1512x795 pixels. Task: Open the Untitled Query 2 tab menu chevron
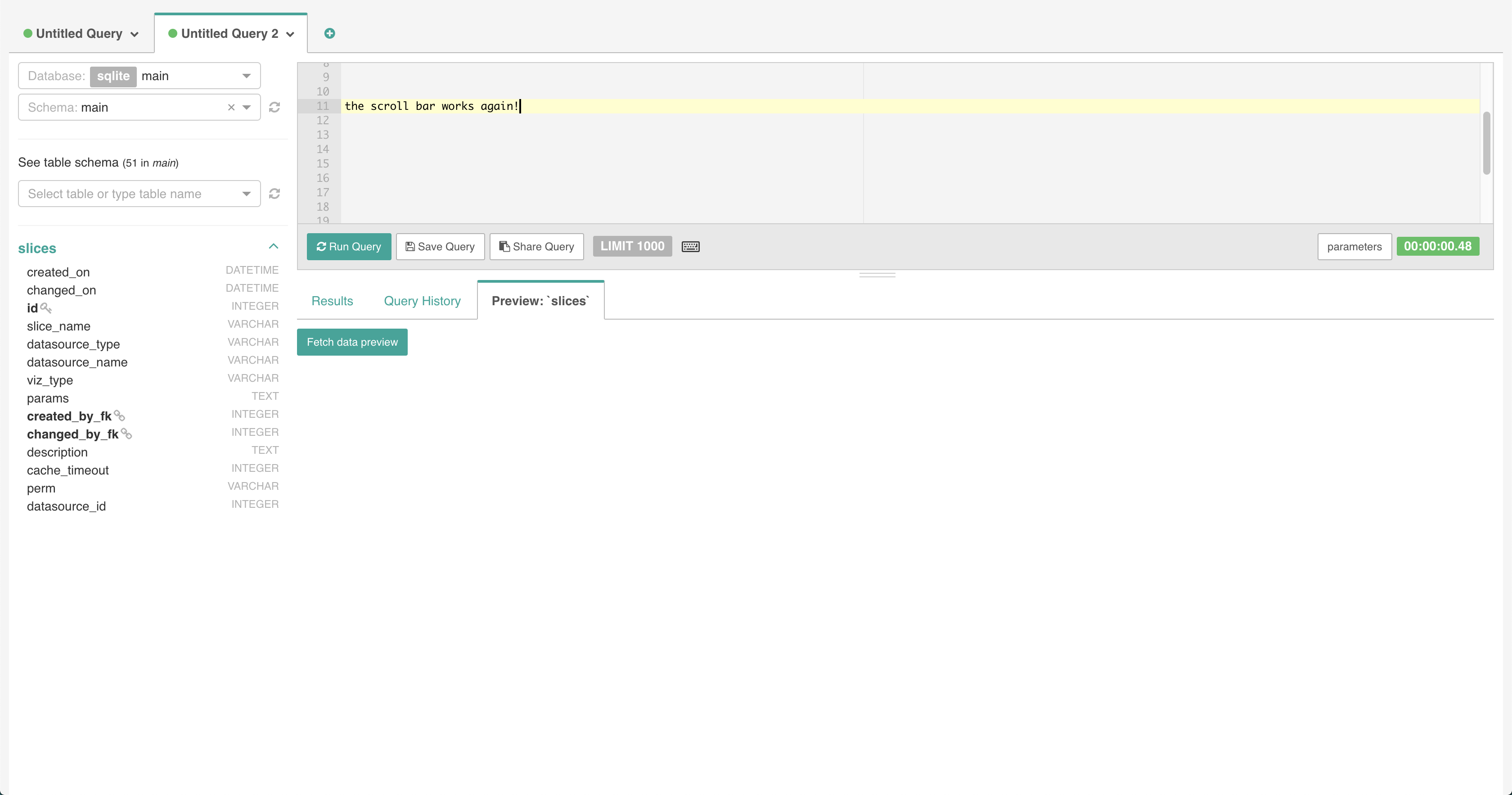point(291,34)
